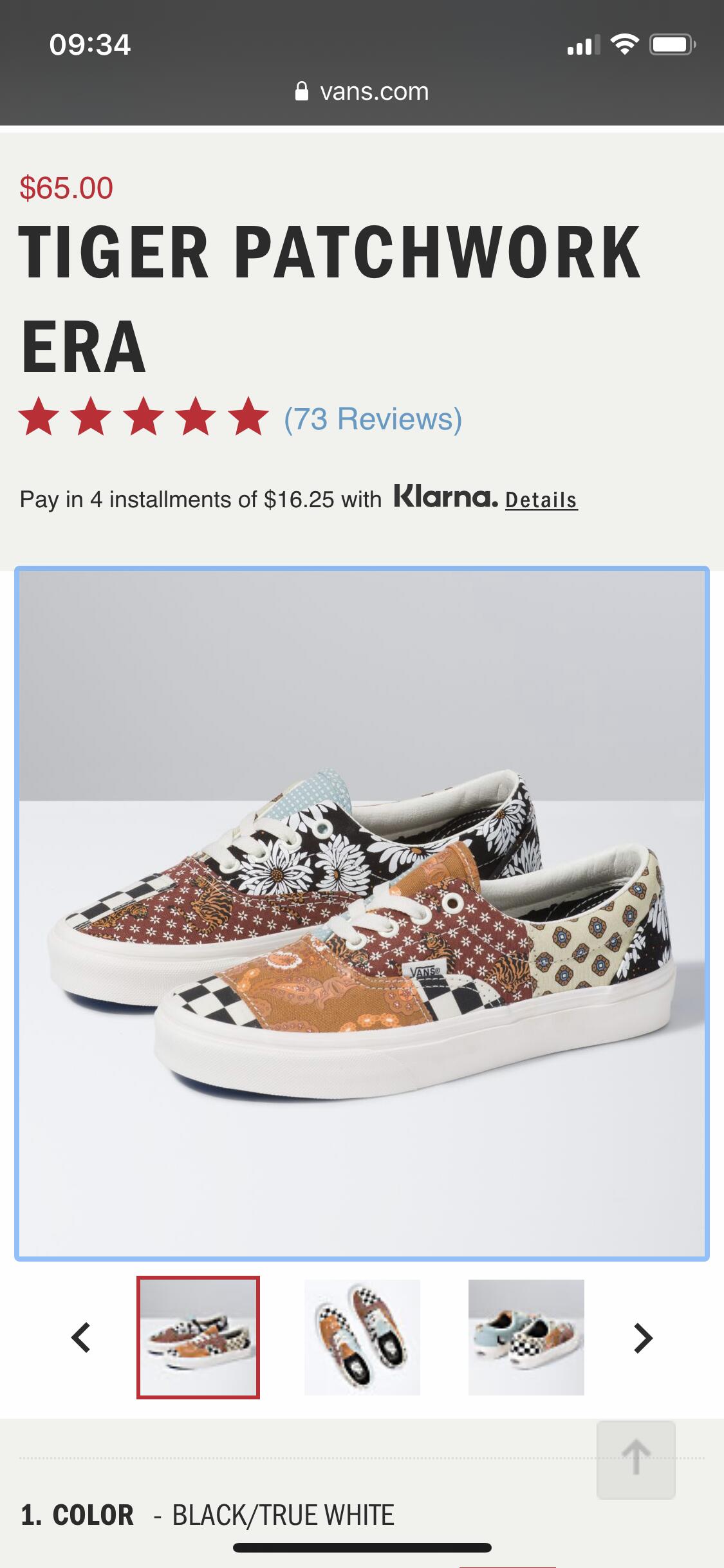Tap the vans.com address bar
Viewport: 724px width, 1568px height.
pyautogui.click(x=362, y=91)
